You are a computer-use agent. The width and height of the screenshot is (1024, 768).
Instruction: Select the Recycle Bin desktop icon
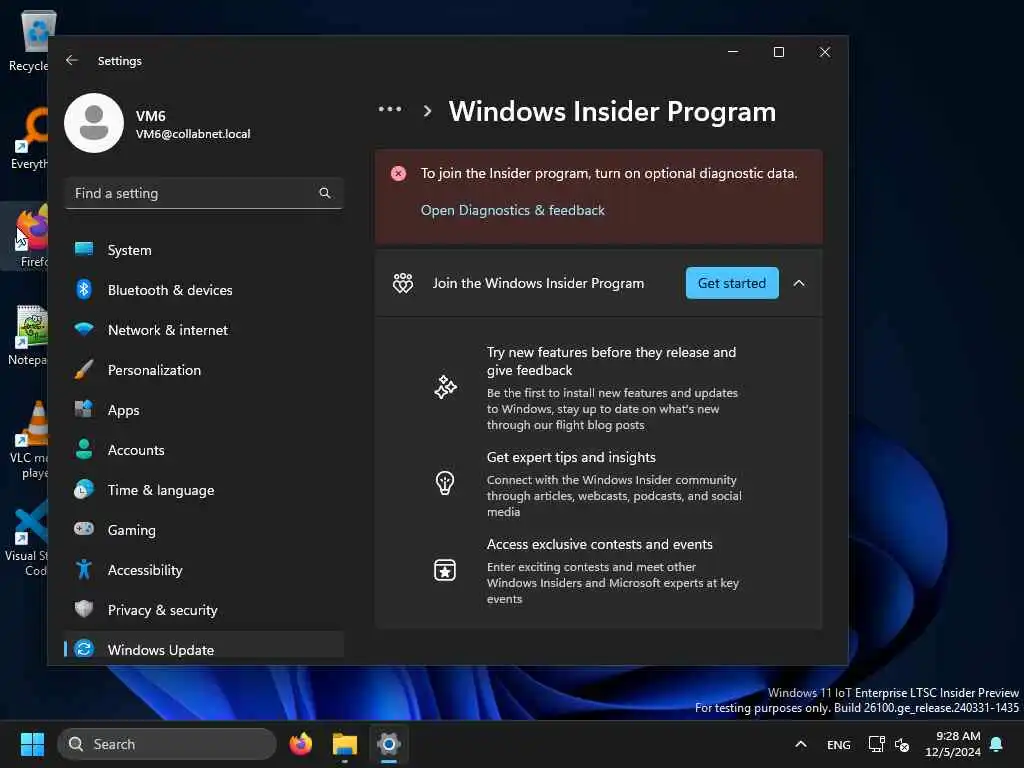click(28, 40)
